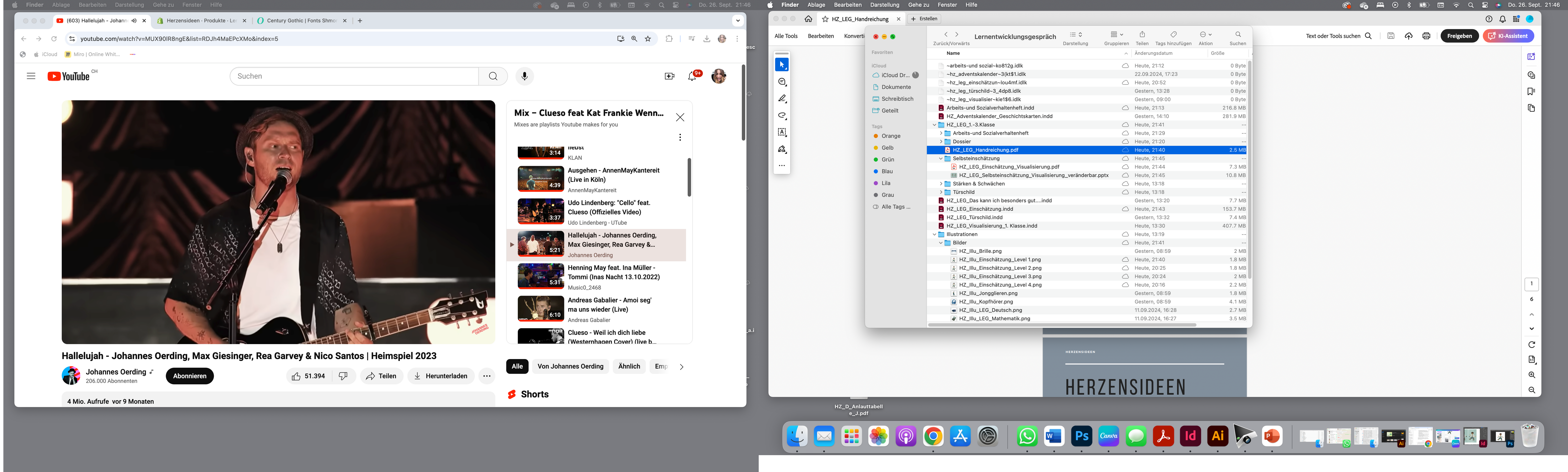Open WhatsApp from the Dock
This screenshot has height=472, width=1568.
[x=1027, y=436]
